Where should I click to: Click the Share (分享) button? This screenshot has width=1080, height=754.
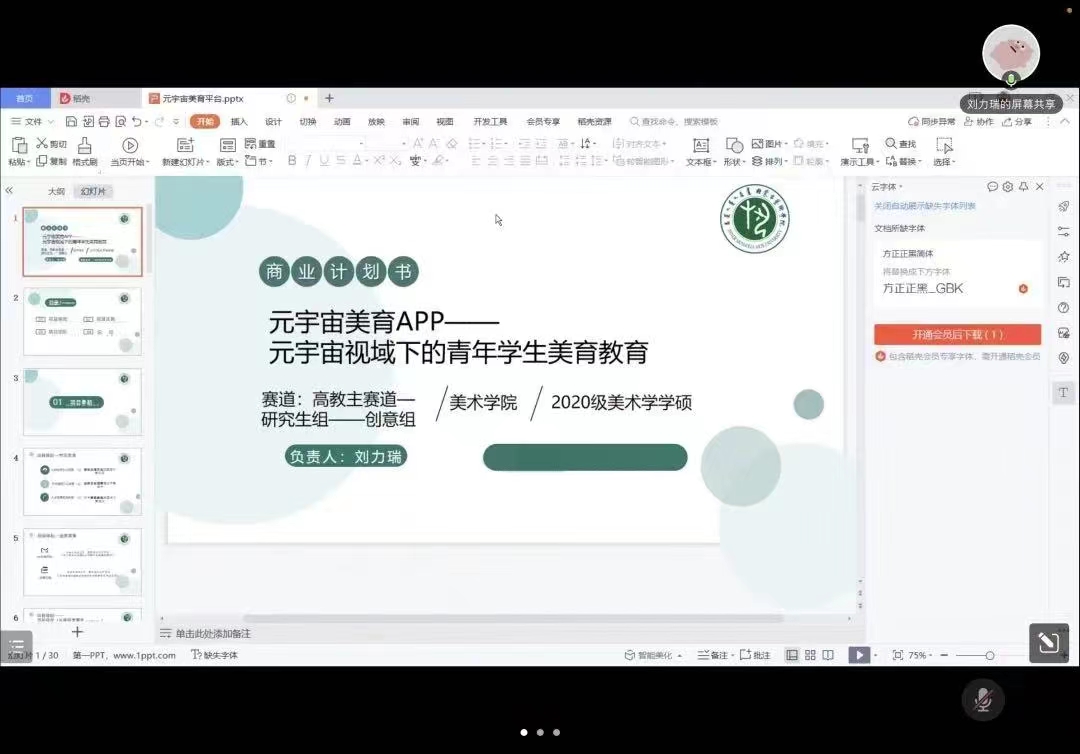1017,122
